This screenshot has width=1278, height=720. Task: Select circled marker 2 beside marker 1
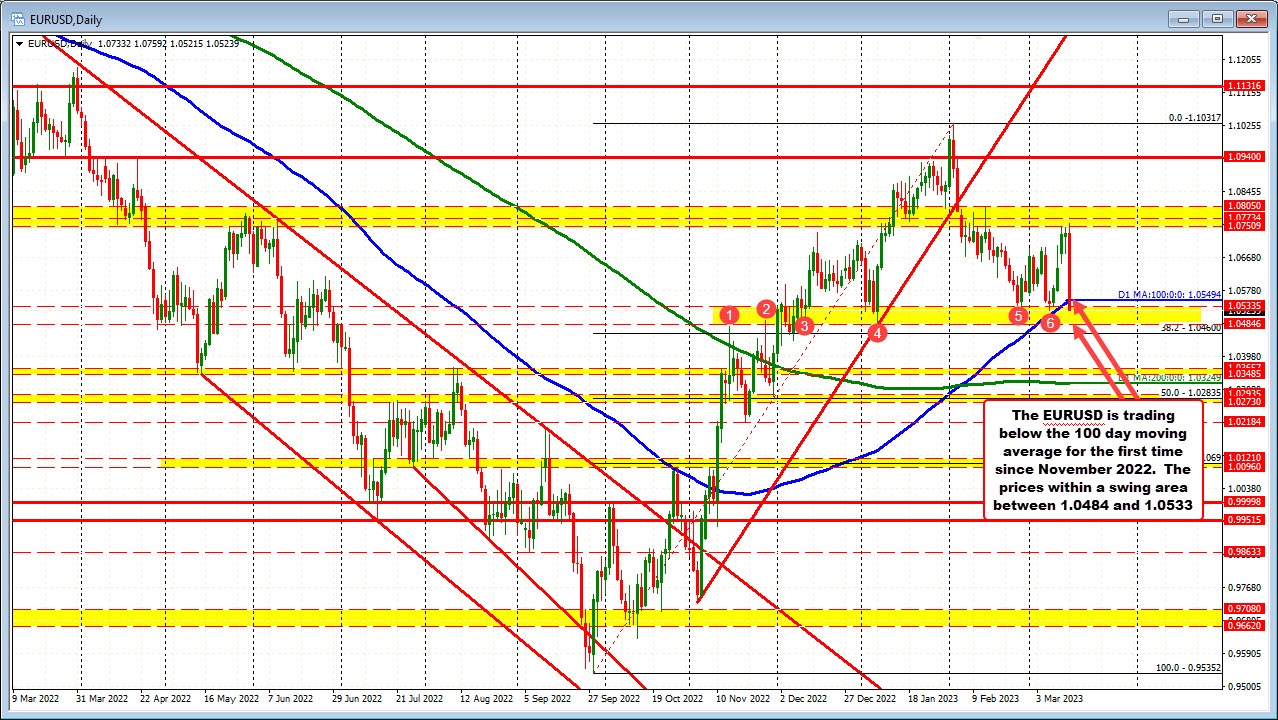[766, 310]
